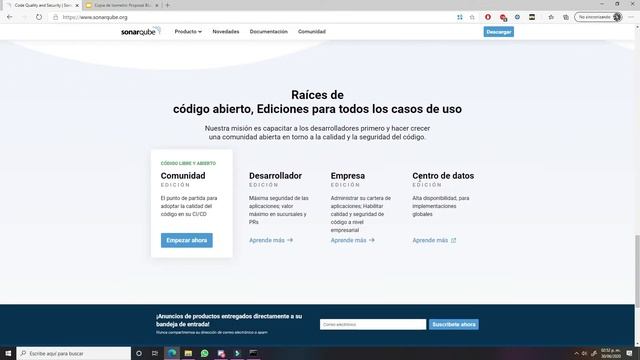The height and width of the screenshot is (360, 640).
Task: Open WhatsApp from taskbar
Action: (x=204, y=353)
